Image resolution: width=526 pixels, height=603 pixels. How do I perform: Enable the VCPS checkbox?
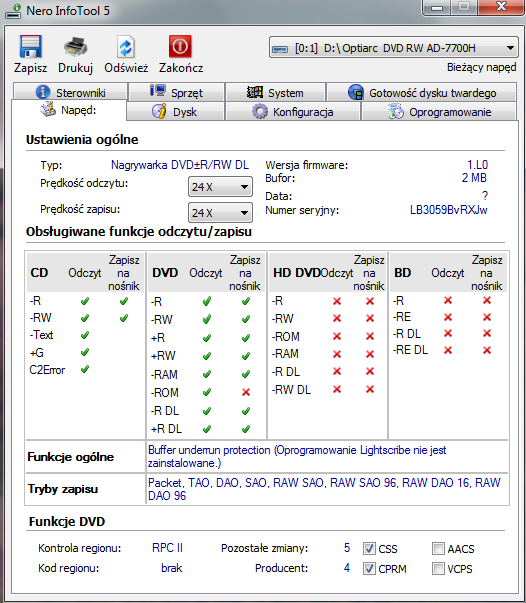tap(438, 568)
